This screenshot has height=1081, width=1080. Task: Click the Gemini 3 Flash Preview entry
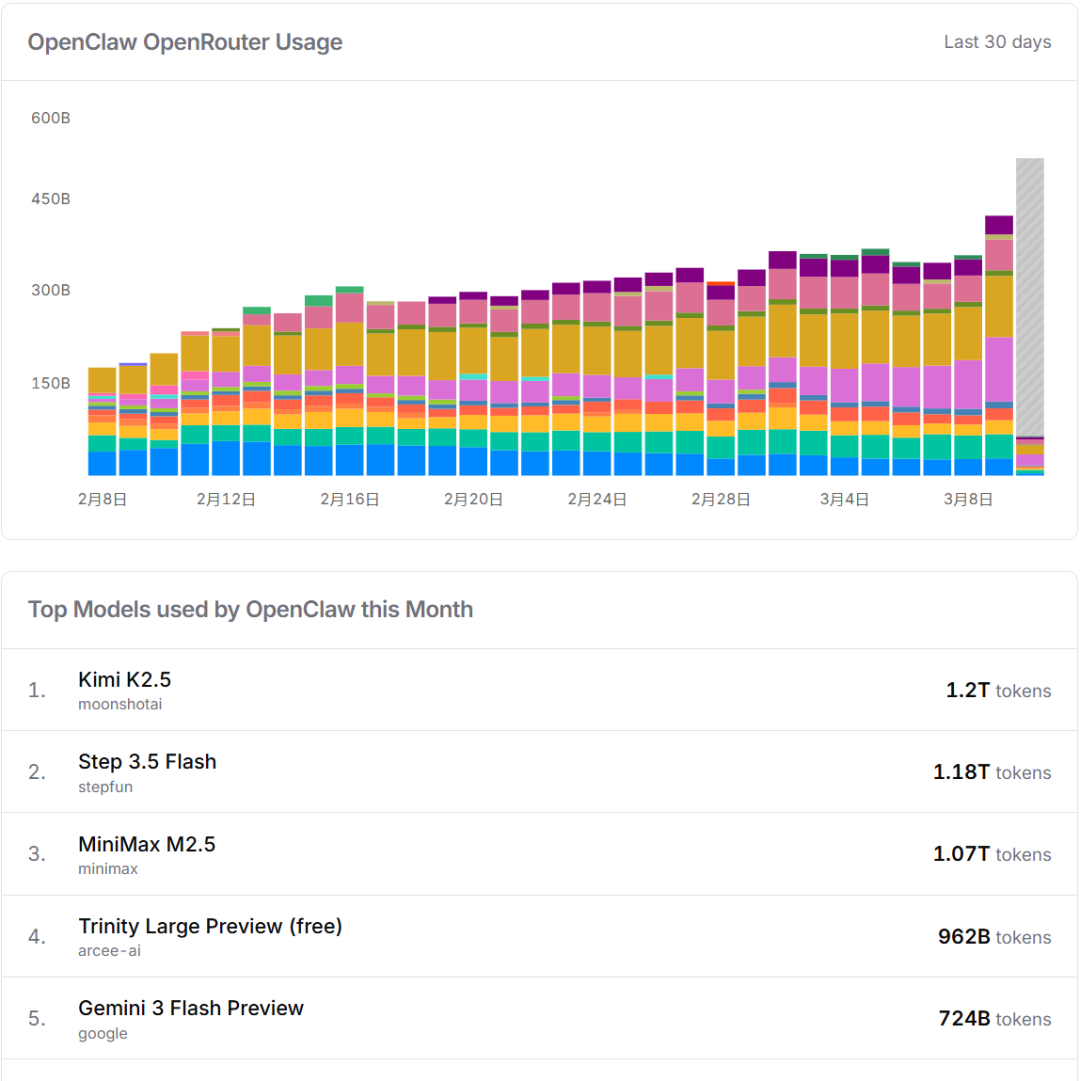click(x=190, y=1008)
